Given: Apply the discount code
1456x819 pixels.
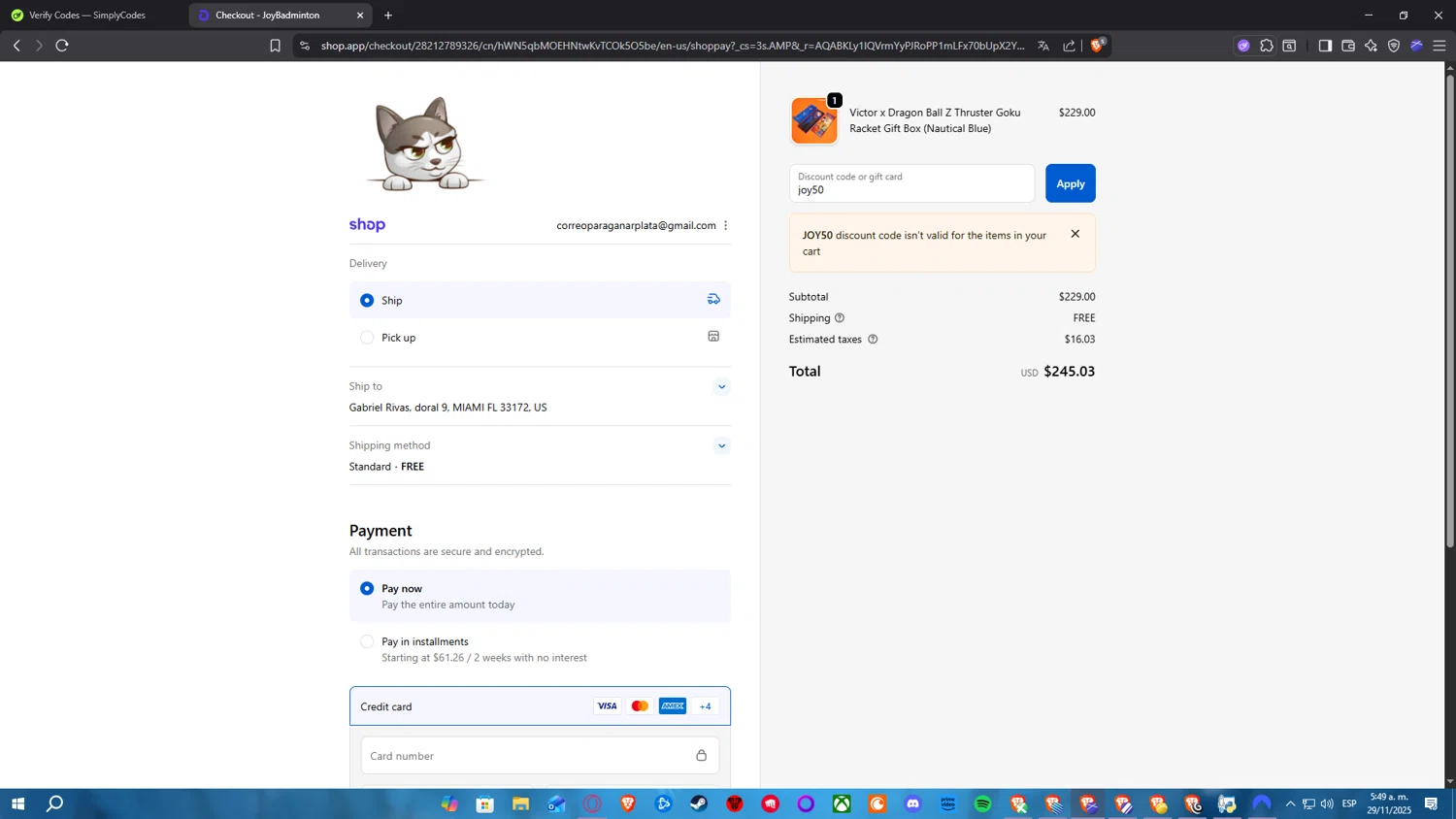Looking at the screenshot, I should (x=1070, y=183).
